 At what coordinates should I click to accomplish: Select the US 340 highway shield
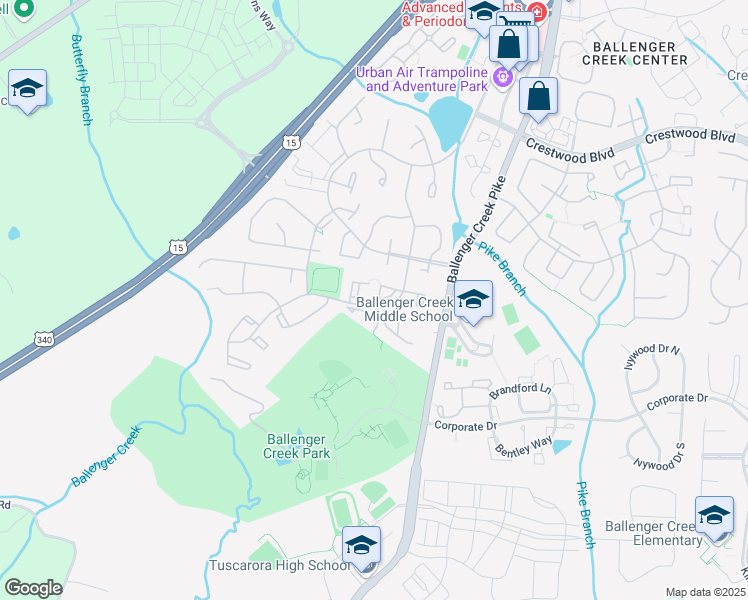click(x=44, y=340)
